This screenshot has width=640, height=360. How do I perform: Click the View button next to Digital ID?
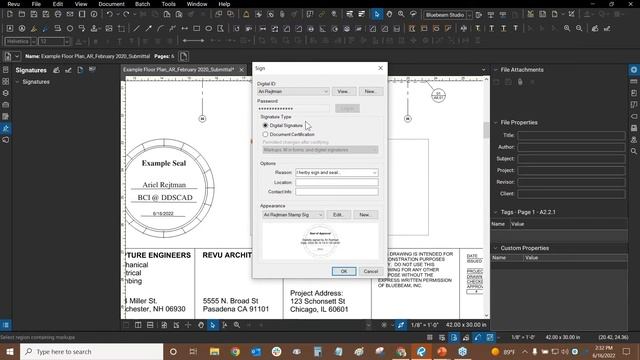(344, 91)
